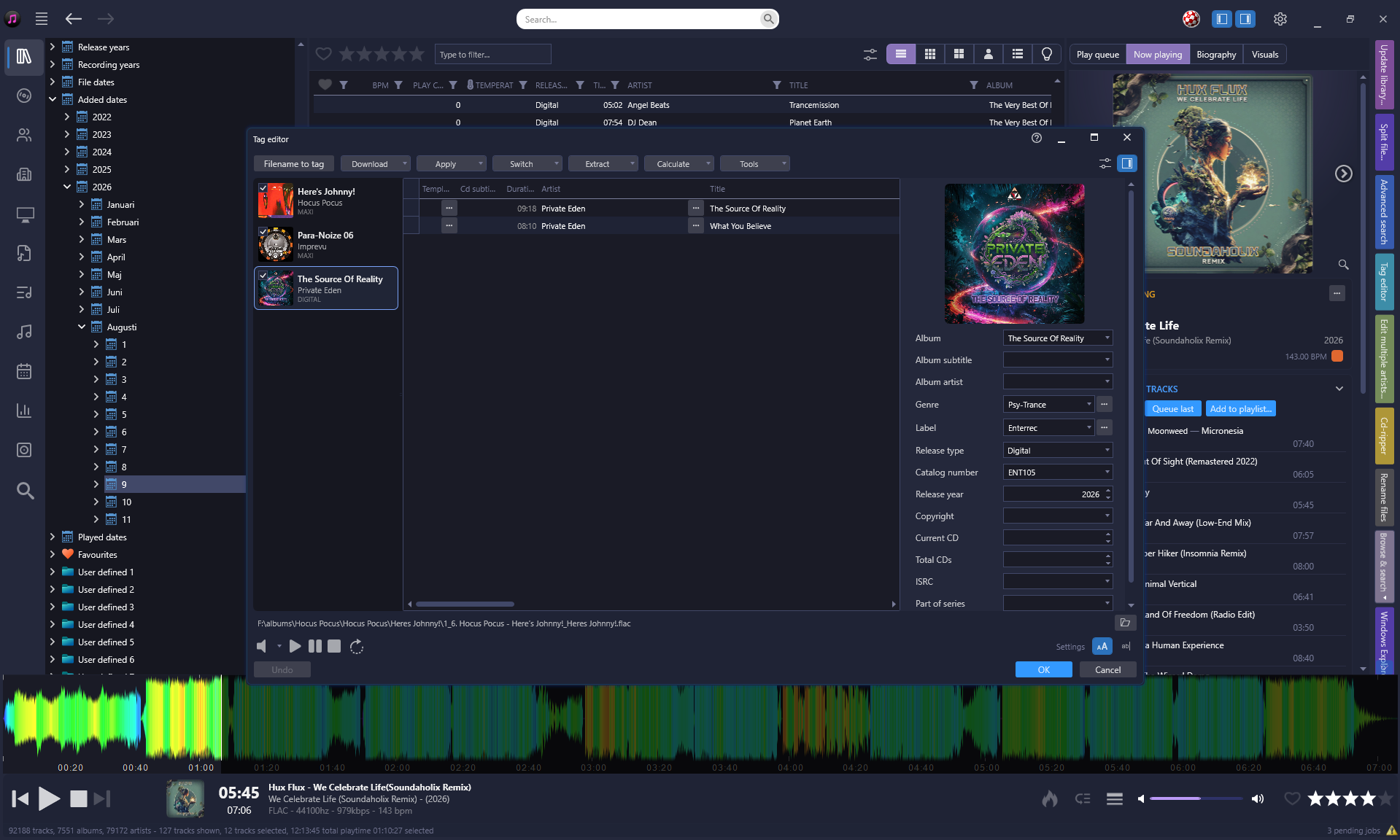Open filter settings sliders in track browser
1400x840 pixels.
pyautogui.click(x=870, y=54)
